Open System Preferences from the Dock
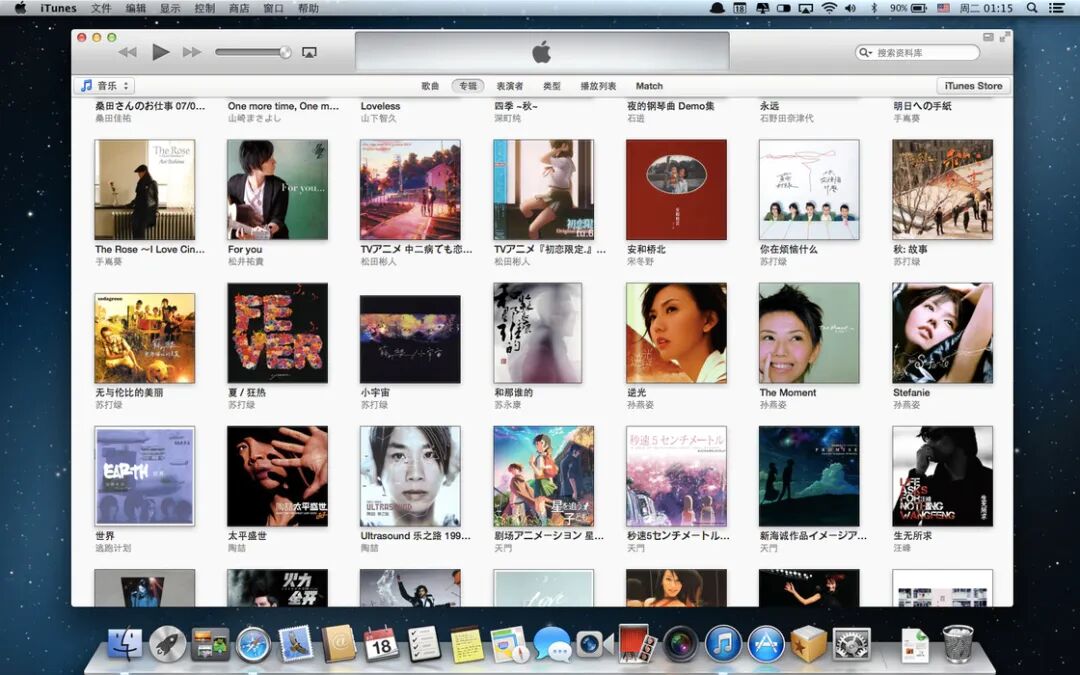The image size is (1080, 675). click(851, 645)
